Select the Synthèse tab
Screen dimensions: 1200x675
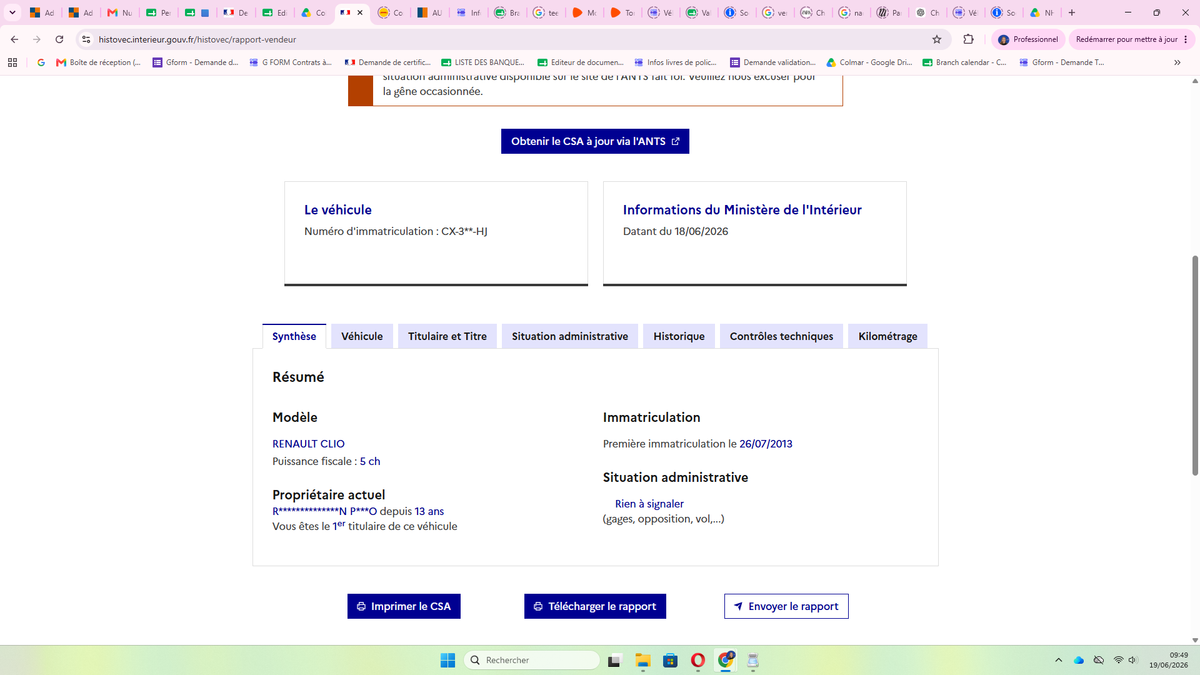[294, 336]
